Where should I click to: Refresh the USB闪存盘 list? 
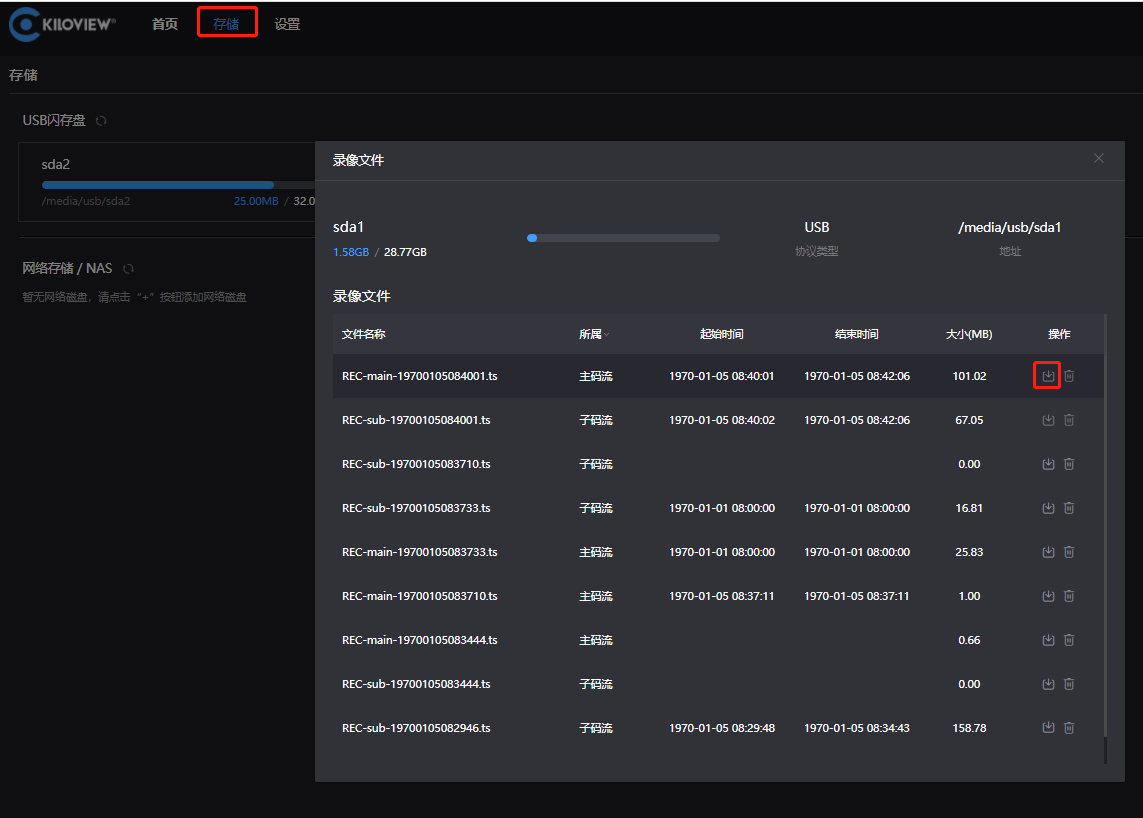101,120
